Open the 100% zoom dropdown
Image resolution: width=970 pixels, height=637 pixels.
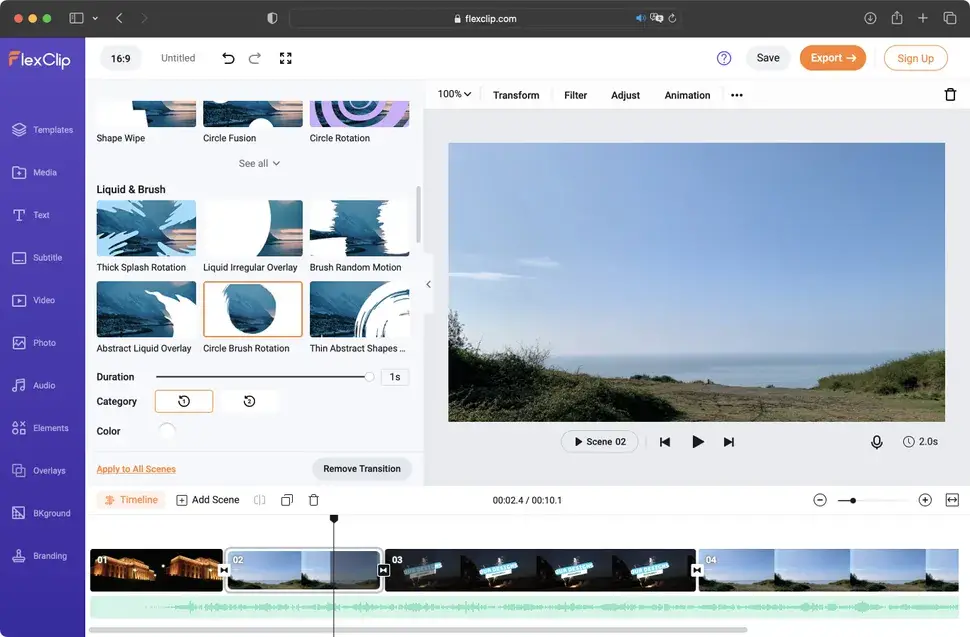click(454, 95)
